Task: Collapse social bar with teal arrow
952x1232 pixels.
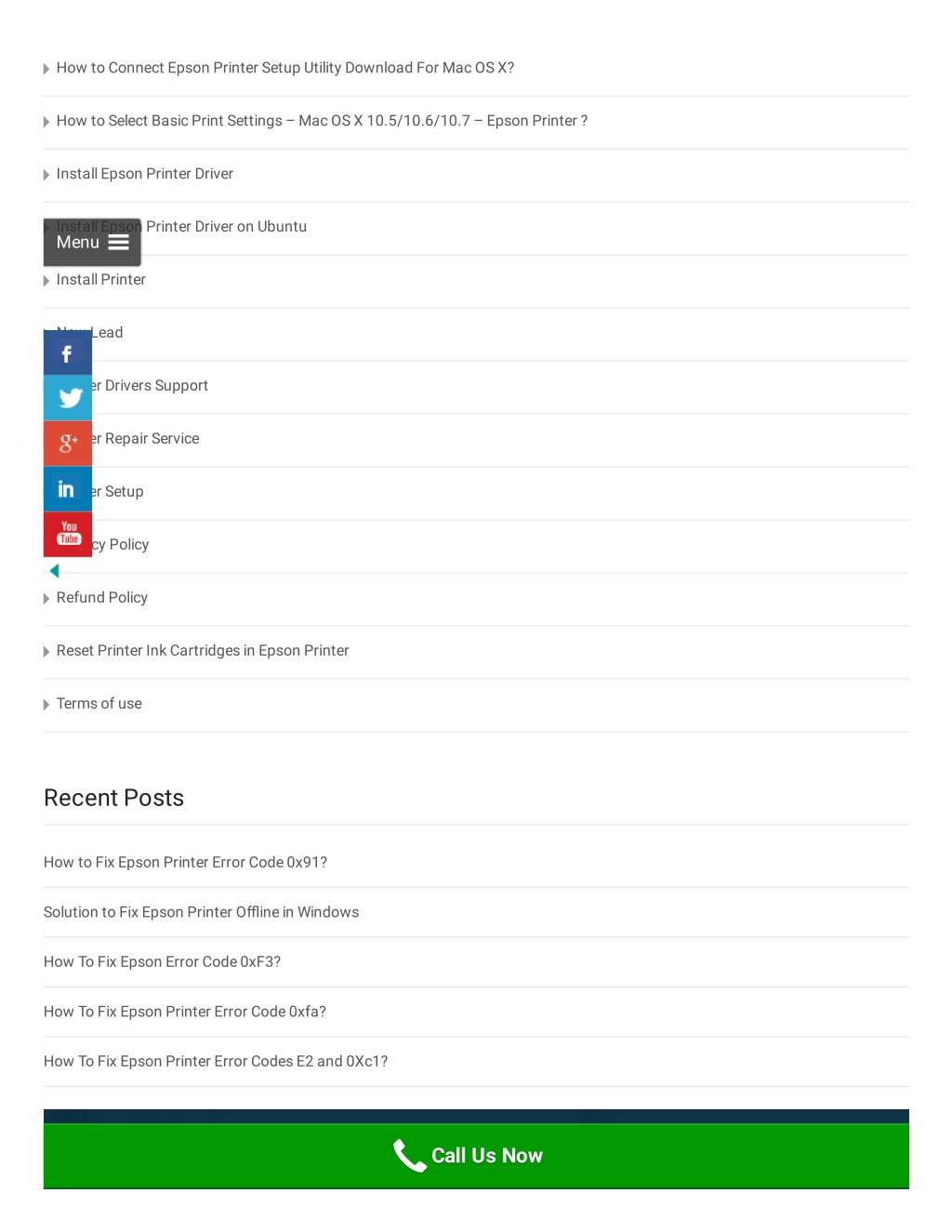Action: tap(54, 571)
